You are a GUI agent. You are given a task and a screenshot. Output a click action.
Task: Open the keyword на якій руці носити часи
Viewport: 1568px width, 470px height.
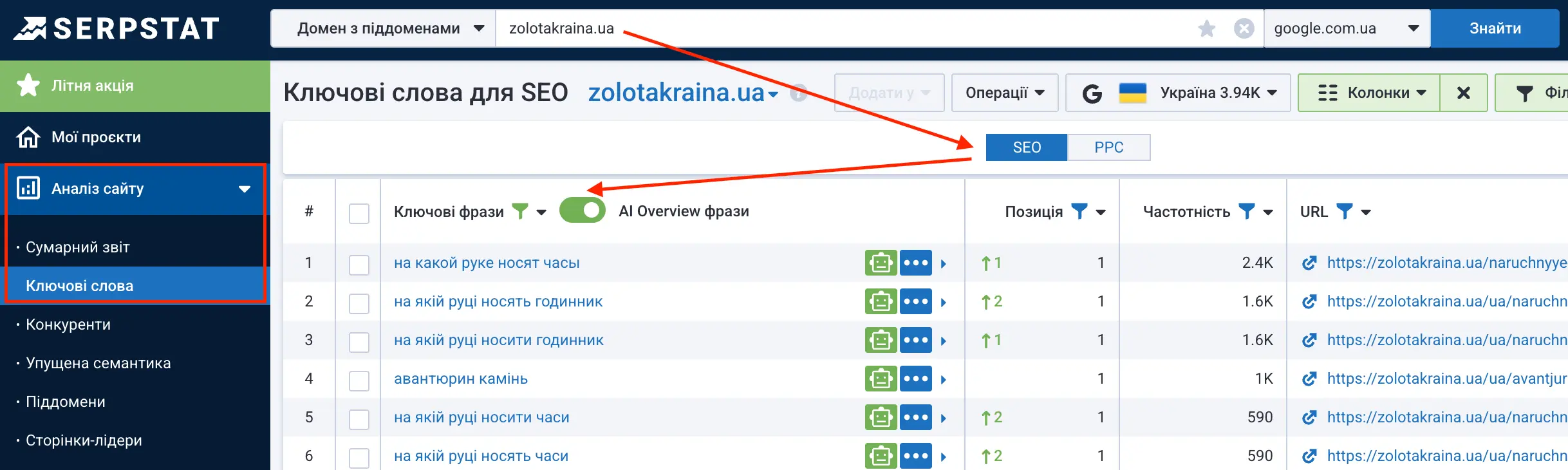click(481, 417)
